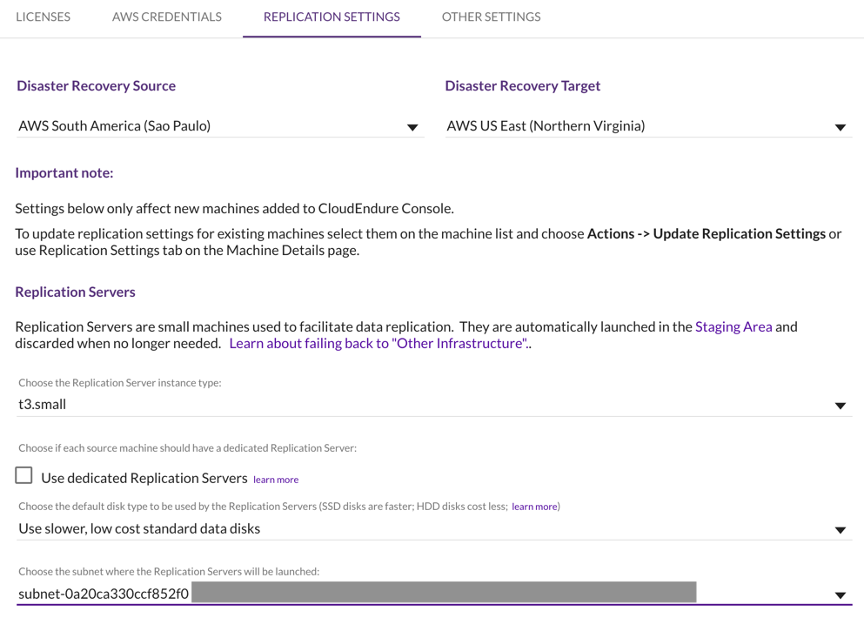Viewport: 864px width, 618px height.
Task: Switch to the Licenses tab
Action: coord(43,17)
